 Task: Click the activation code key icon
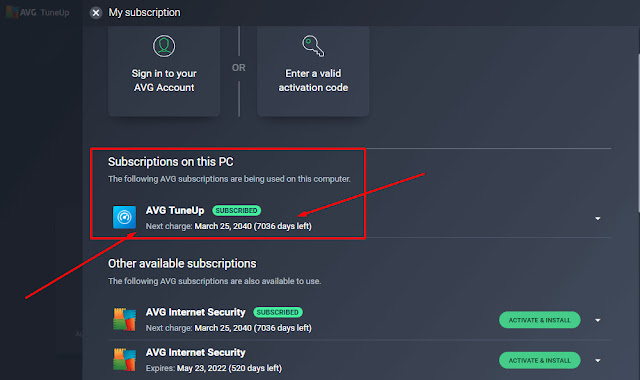tap(313, 46)
